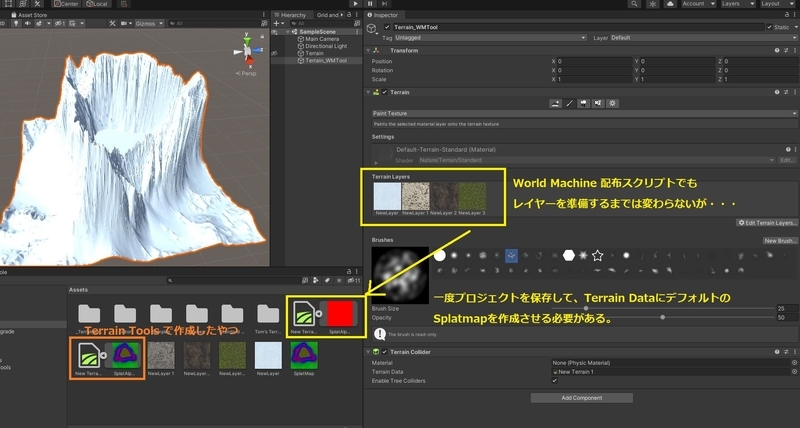Collapse the SampleScene tree node
This screenshot has height=428, width=800.
(289, 32)
